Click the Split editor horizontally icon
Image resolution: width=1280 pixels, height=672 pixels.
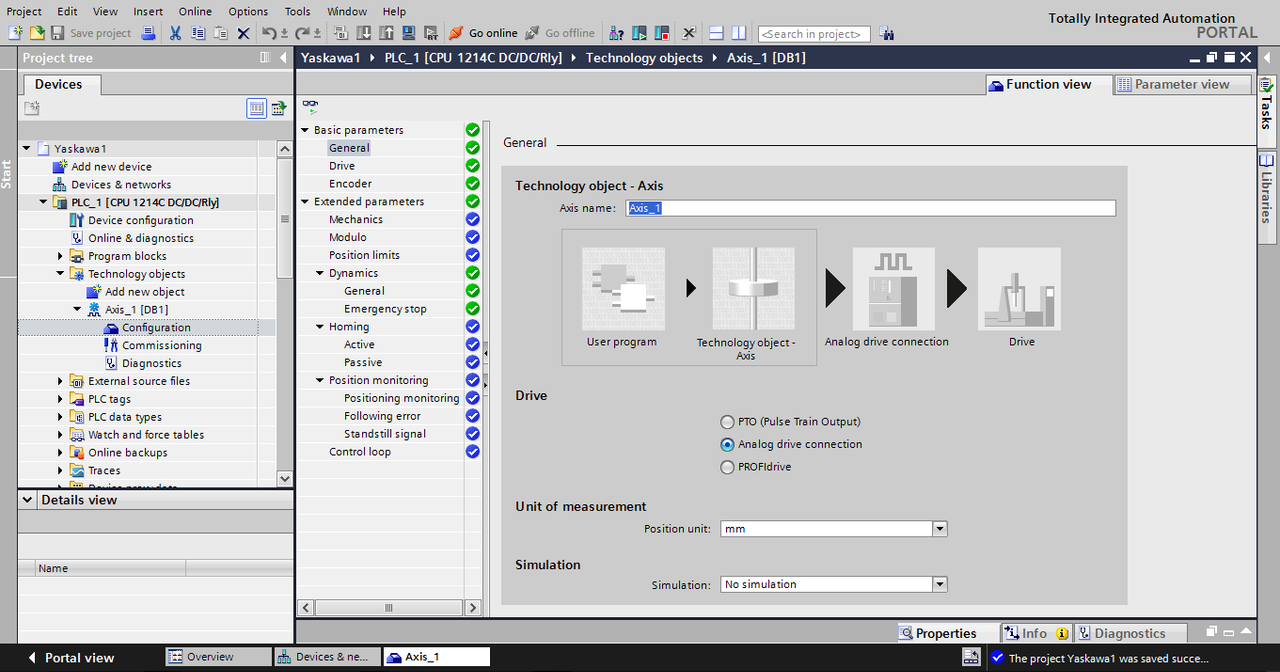(716, 33)
